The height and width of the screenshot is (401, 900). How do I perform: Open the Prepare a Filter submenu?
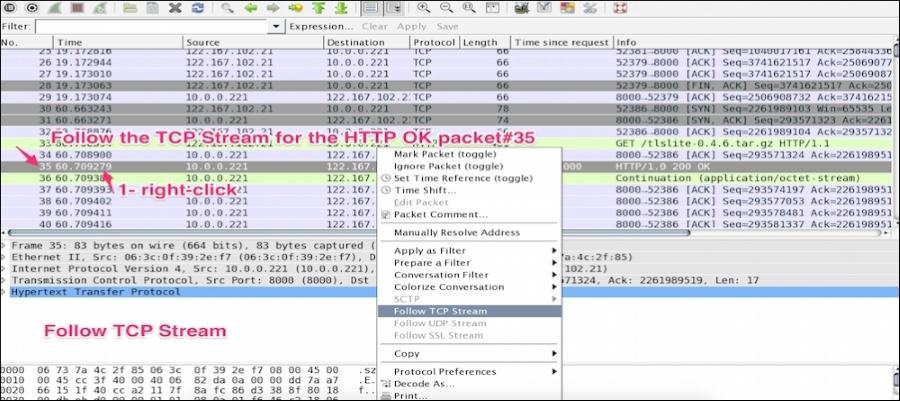pos(469,263)
